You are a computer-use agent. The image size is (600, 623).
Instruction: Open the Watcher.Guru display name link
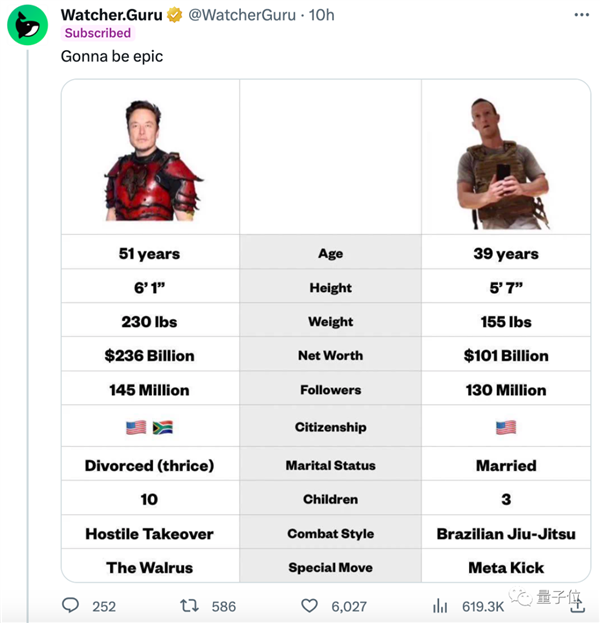pyautogui.click(x=110, y=15)
